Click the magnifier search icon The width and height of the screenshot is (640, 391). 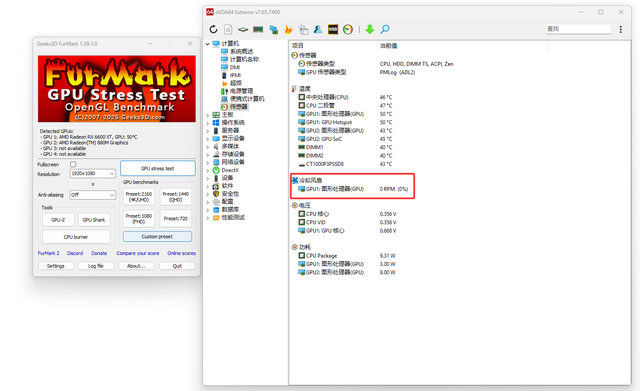tap(385, 29)
